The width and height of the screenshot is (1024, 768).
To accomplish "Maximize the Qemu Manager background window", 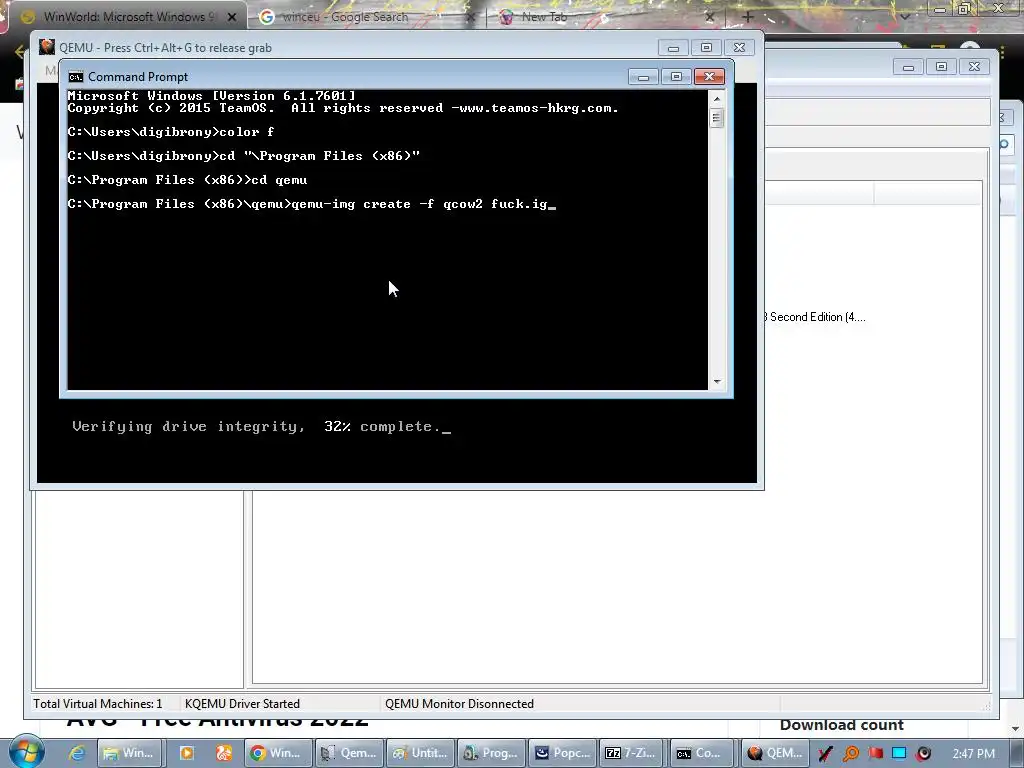I will 941,67.
